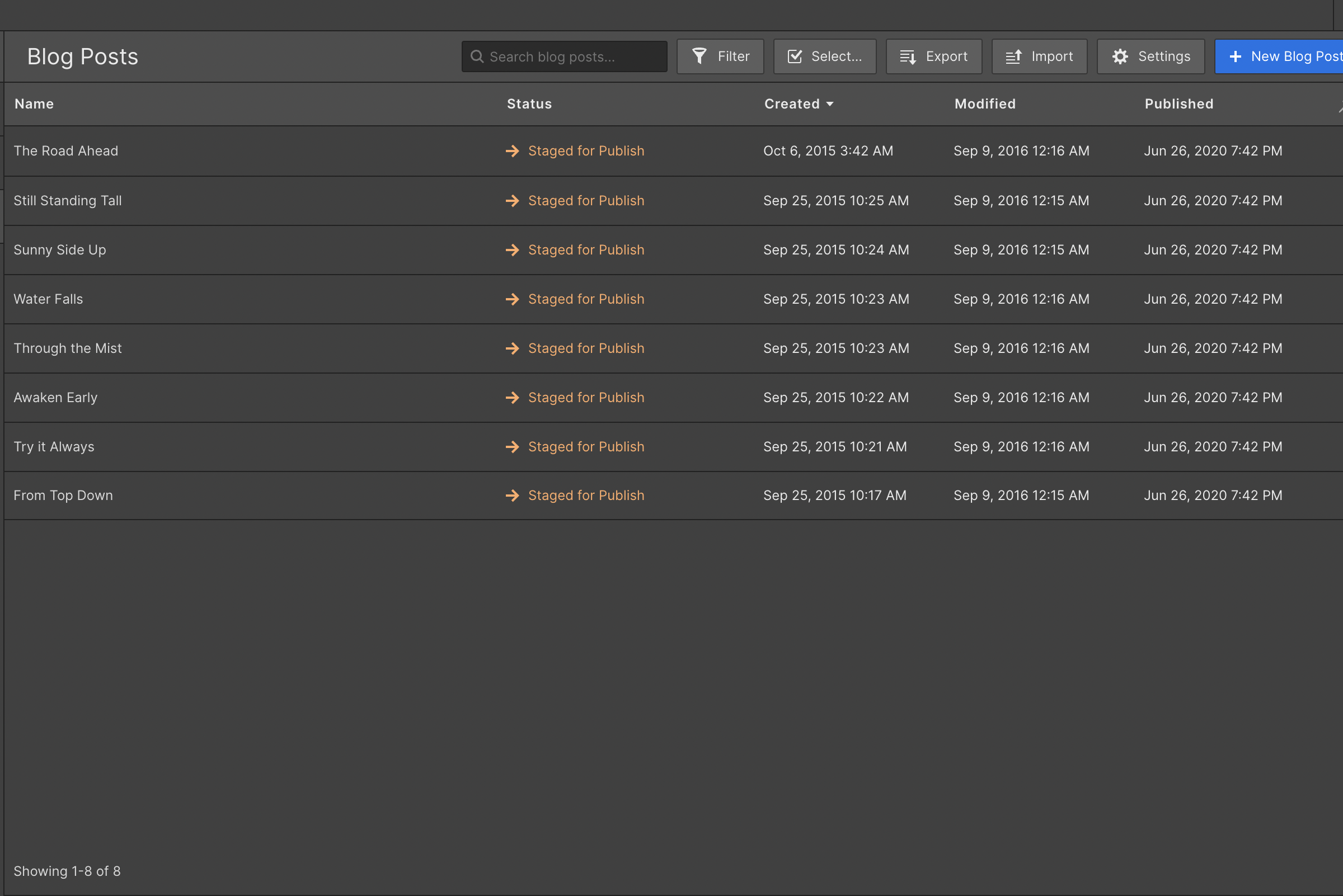Sort by the Modified column header
This screenshot has height=896, width=1343.
(x=984, y=104)
